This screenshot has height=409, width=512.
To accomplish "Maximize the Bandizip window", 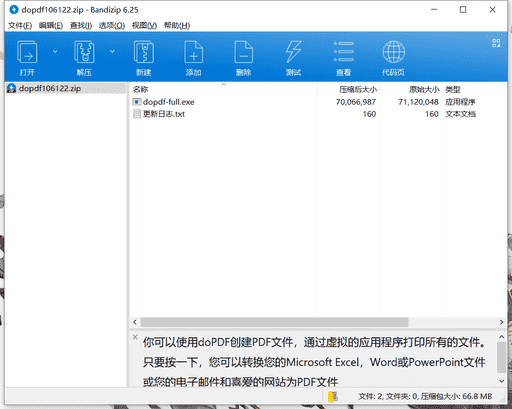I will pos(463,10).
